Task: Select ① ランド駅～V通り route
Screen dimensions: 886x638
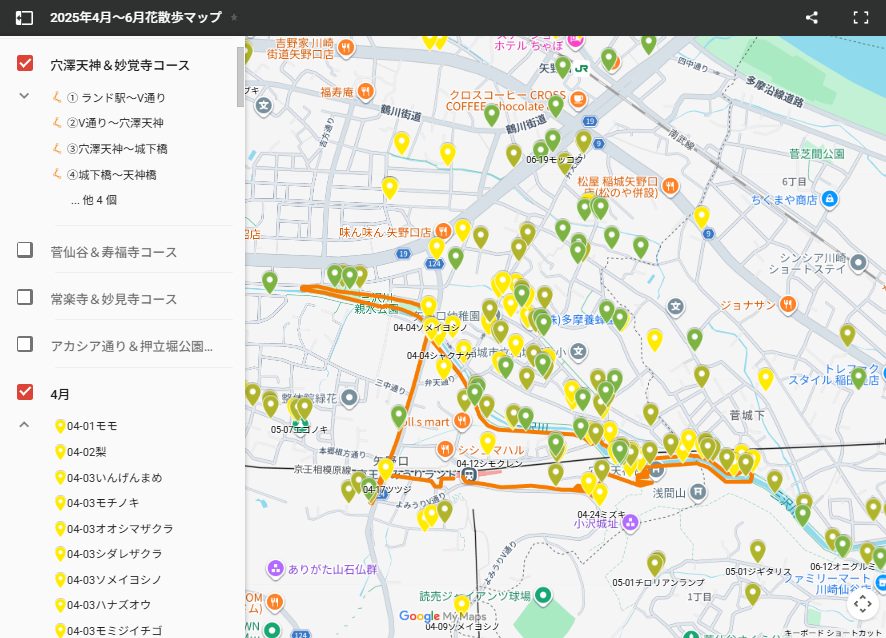Action: 116,98
